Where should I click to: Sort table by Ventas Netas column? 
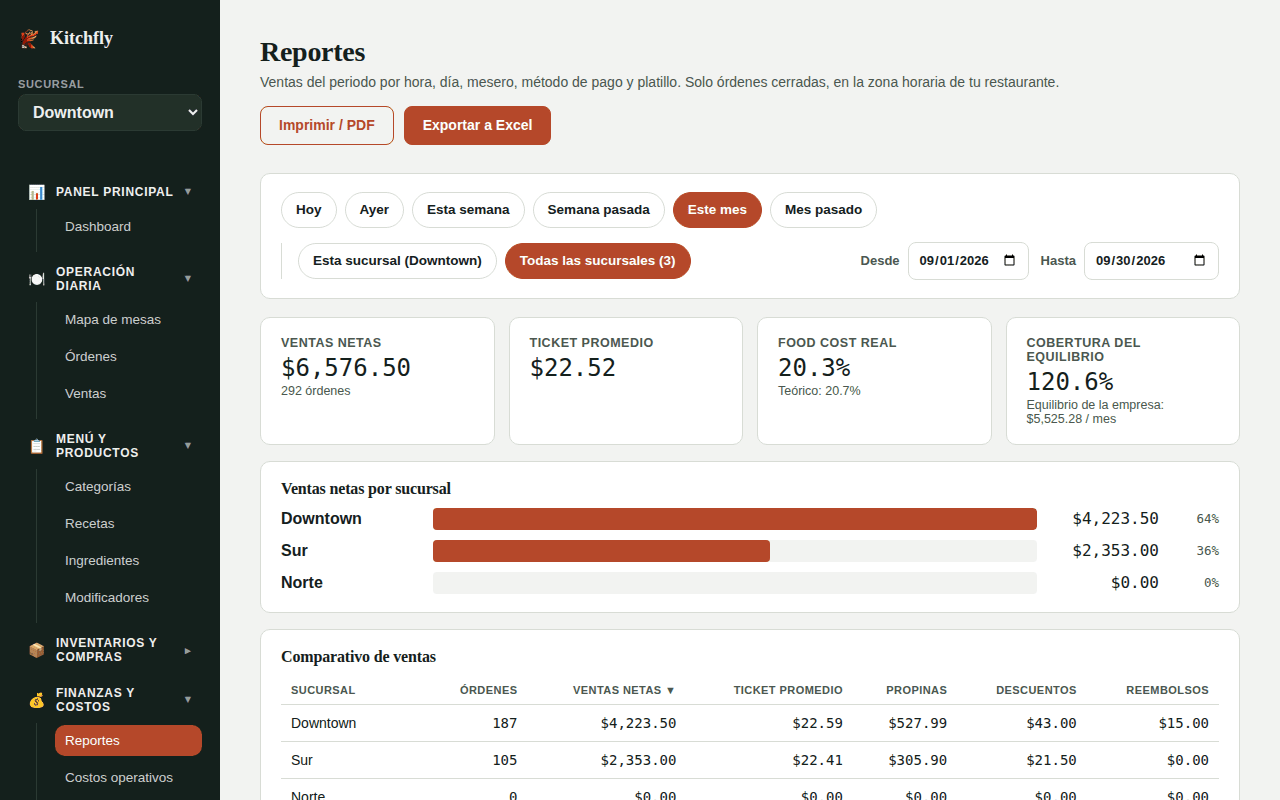pos(624,690)
